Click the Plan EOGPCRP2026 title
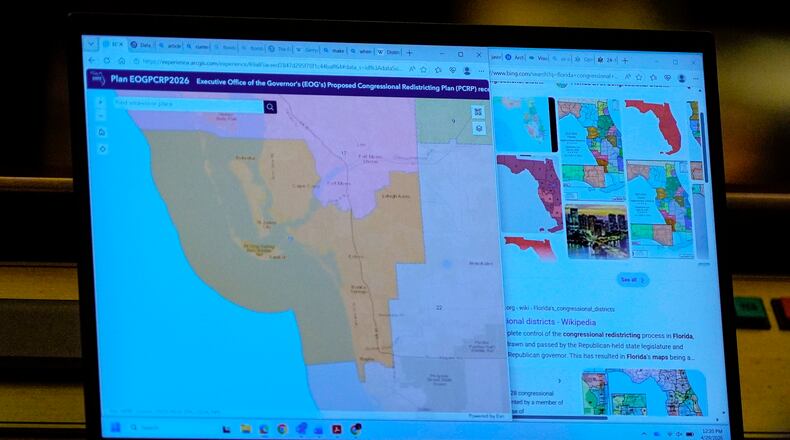The height and width of the screenshot is (440, 790). tap(150, 79)
